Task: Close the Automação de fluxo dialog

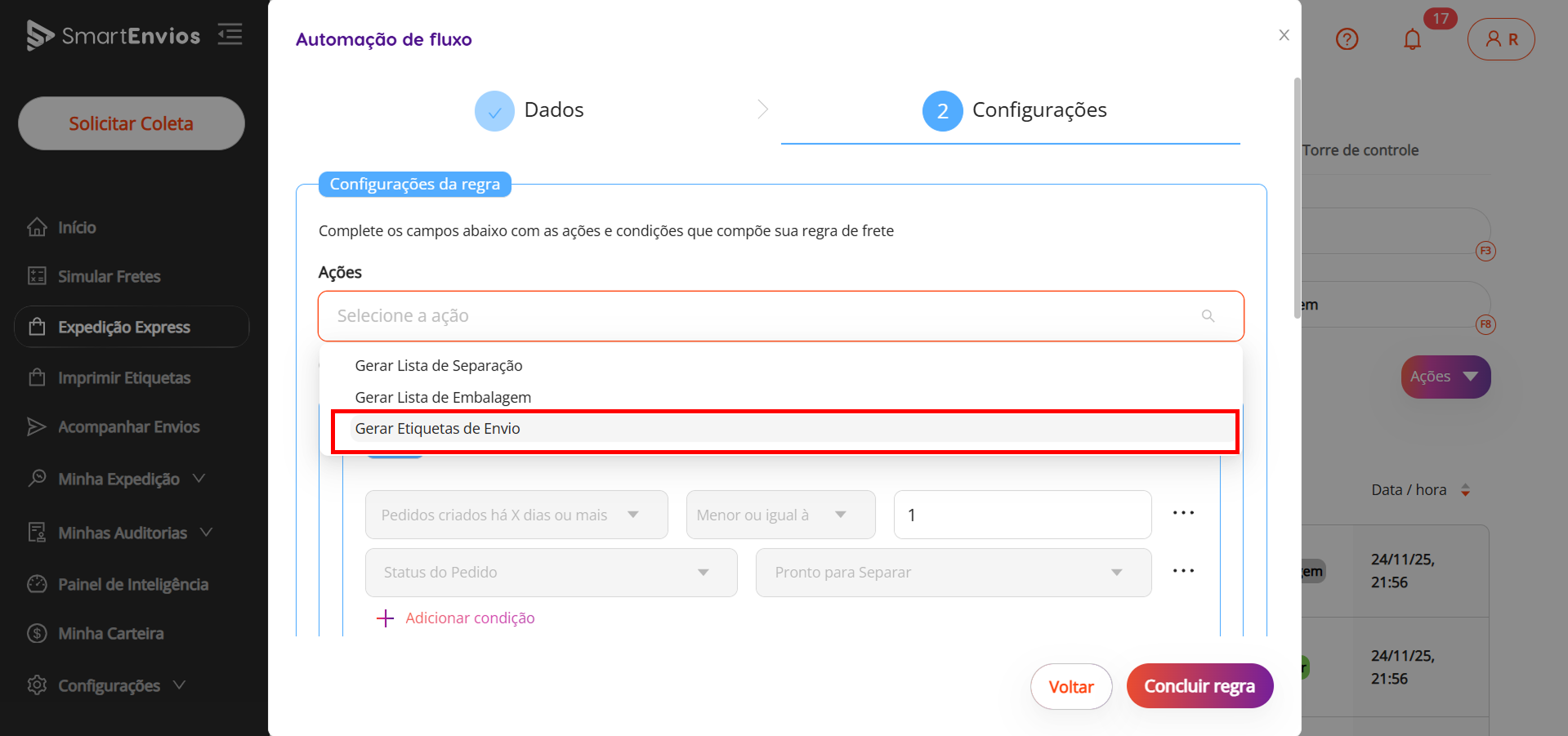Action: tap(1284, 35)
